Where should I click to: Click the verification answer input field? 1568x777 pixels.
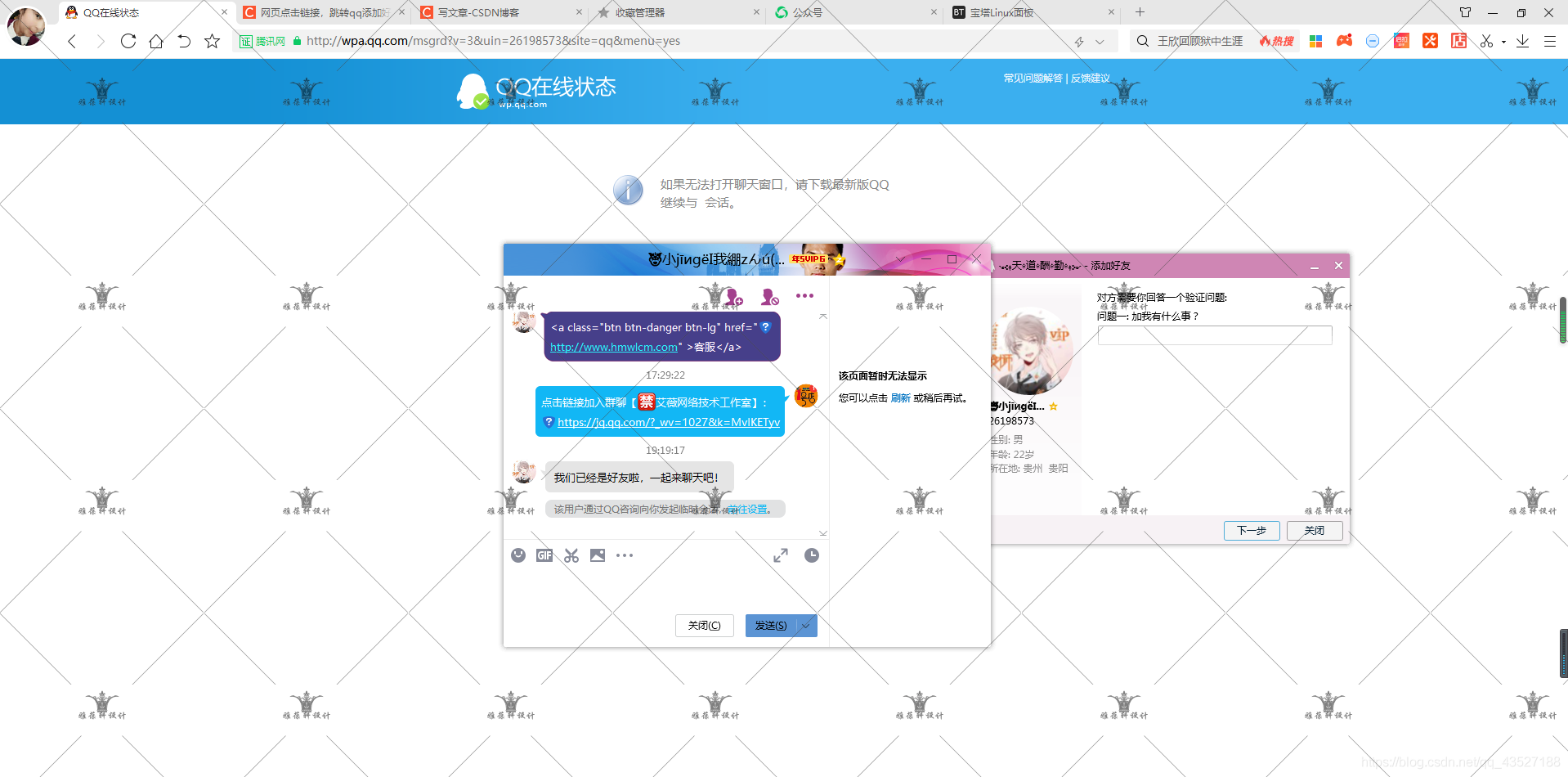tap(1214, 335)
